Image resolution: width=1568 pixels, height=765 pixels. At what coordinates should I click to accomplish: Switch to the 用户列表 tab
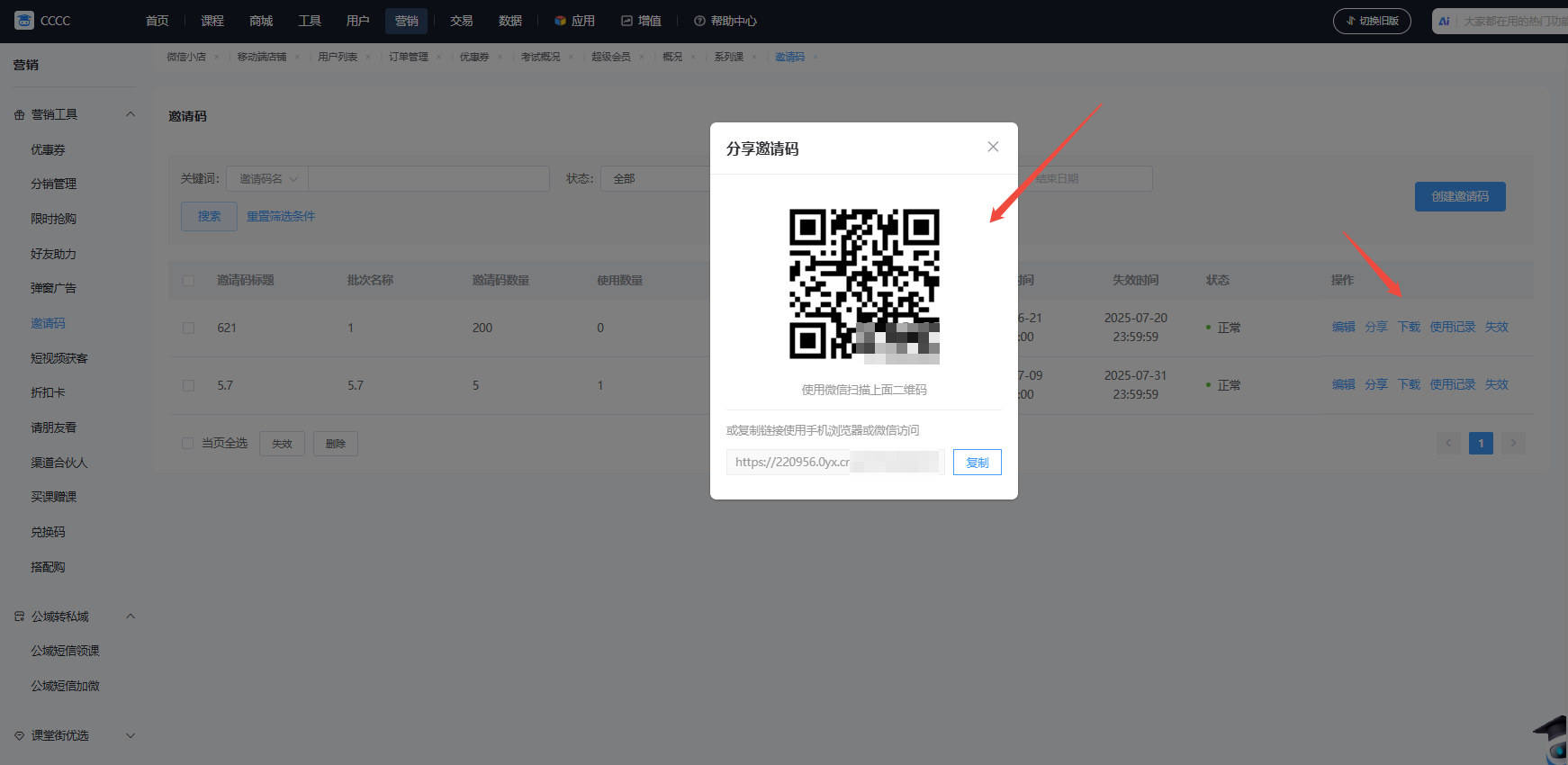click(x=338, y=57)
